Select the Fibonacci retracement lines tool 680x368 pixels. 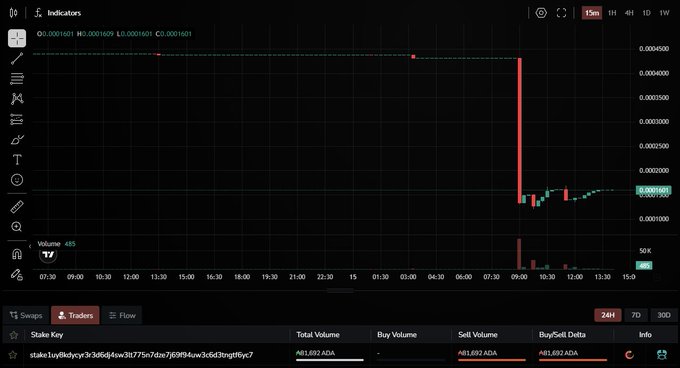(17, 78)
